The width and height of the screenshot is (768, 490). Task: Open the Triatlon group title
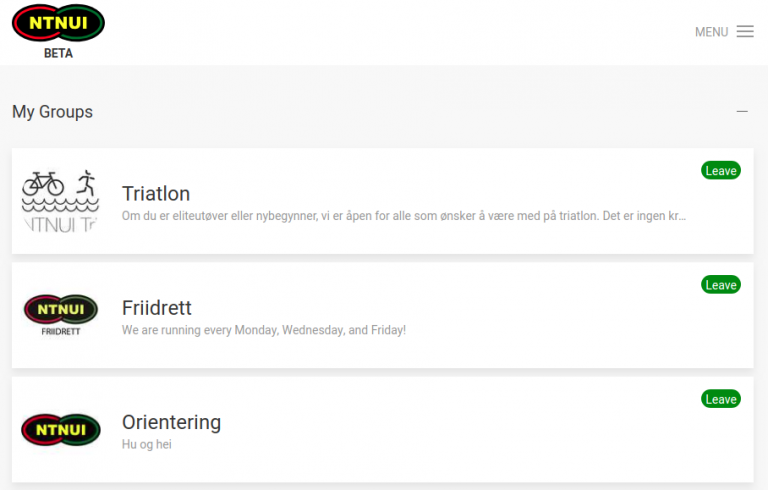(156, 194)
